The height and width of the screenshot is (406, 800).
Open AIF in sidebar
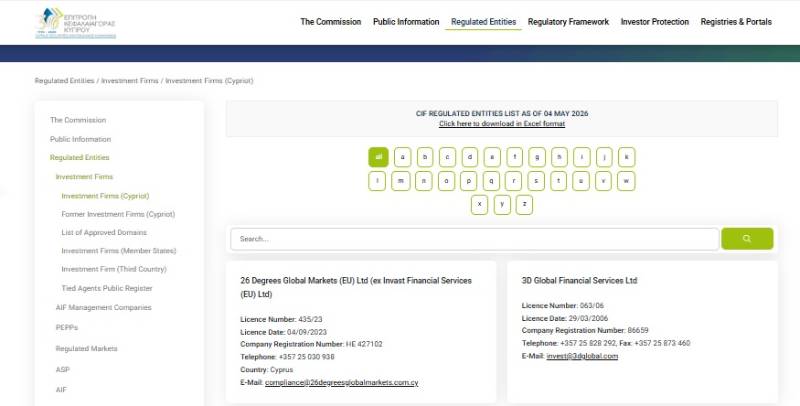click(x=61, y=390)
